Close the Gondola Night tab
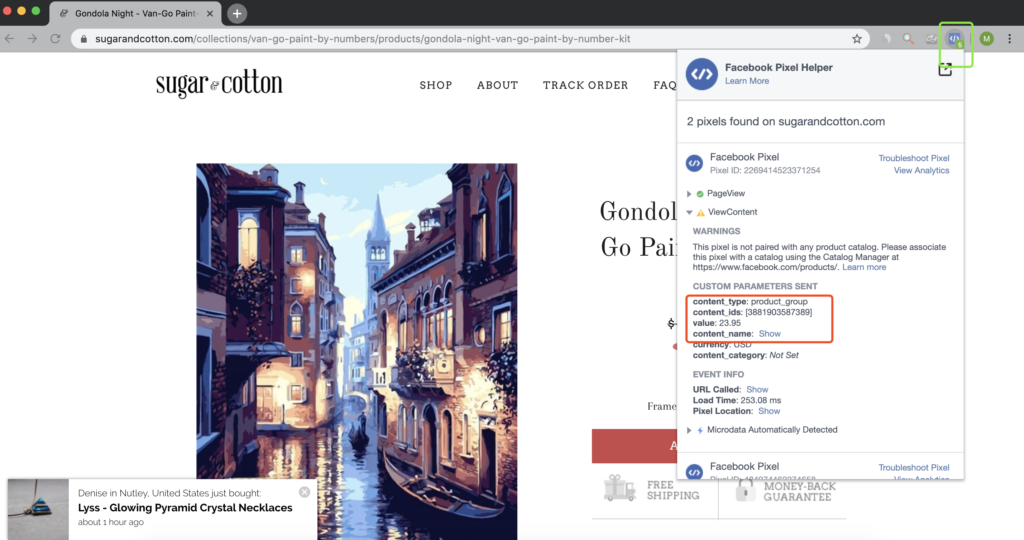Viewport: 1024px width, 540px height. click(x=210, y=13)
